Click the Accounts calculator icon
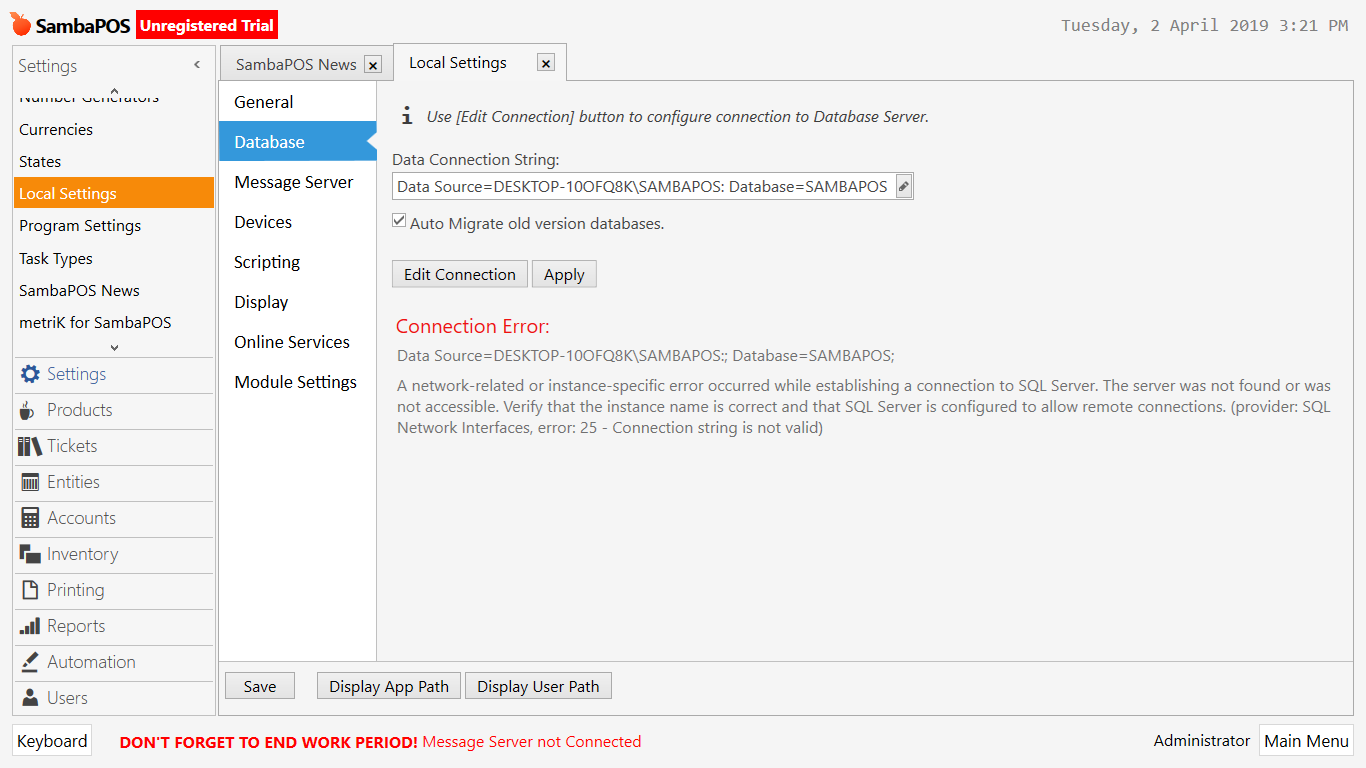1366x768 pixels. coord(30,518)
